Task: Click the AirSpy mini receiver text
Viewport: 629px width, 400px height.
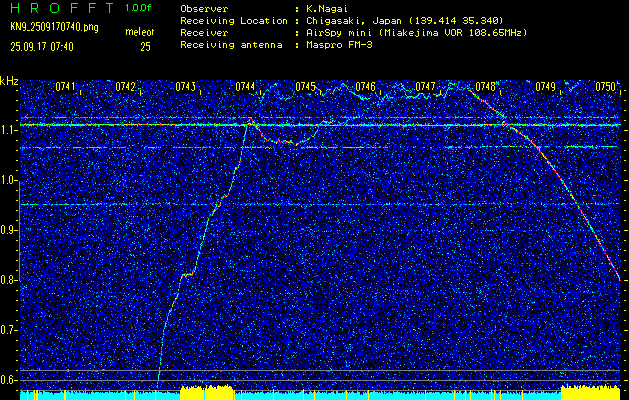Action: [x=416, y=33]
